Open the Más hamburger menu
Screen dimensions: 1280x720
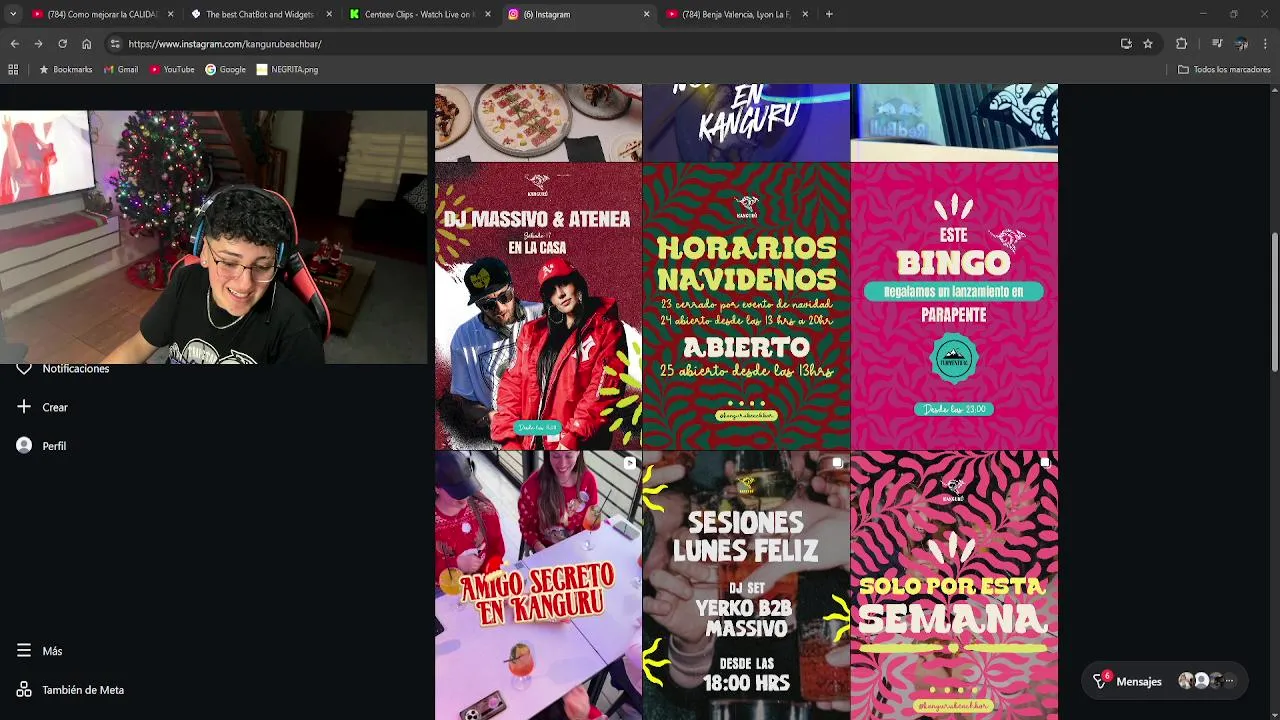[24, 651]
